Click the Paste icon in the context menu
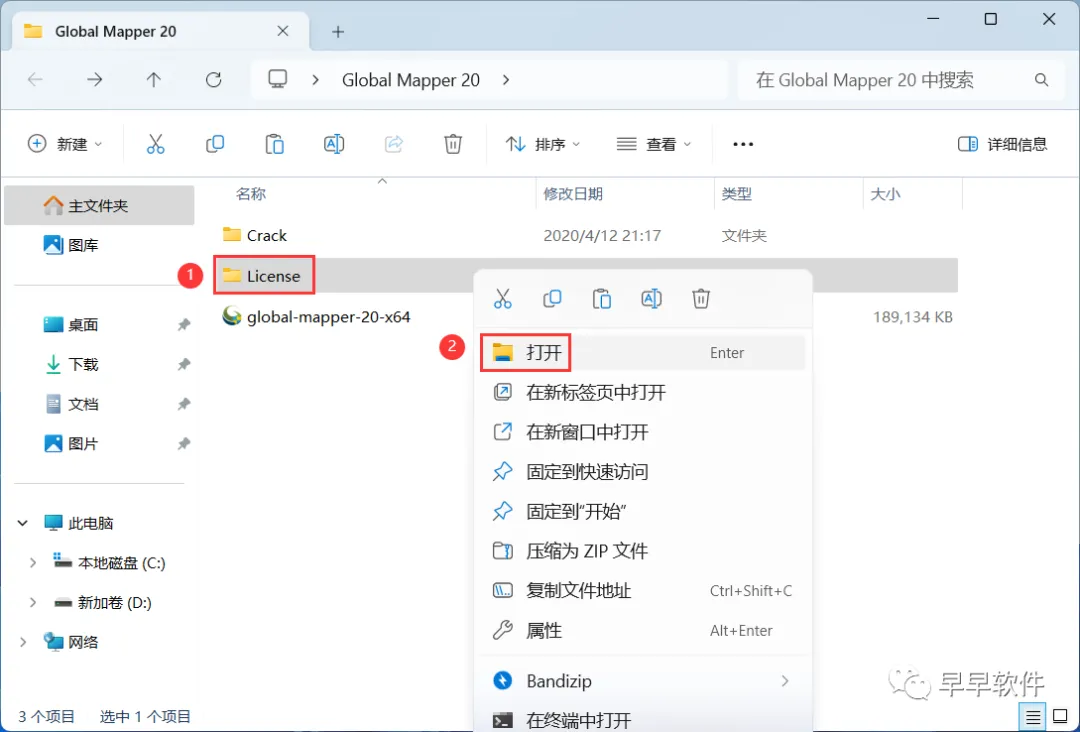 coord(602,299)
